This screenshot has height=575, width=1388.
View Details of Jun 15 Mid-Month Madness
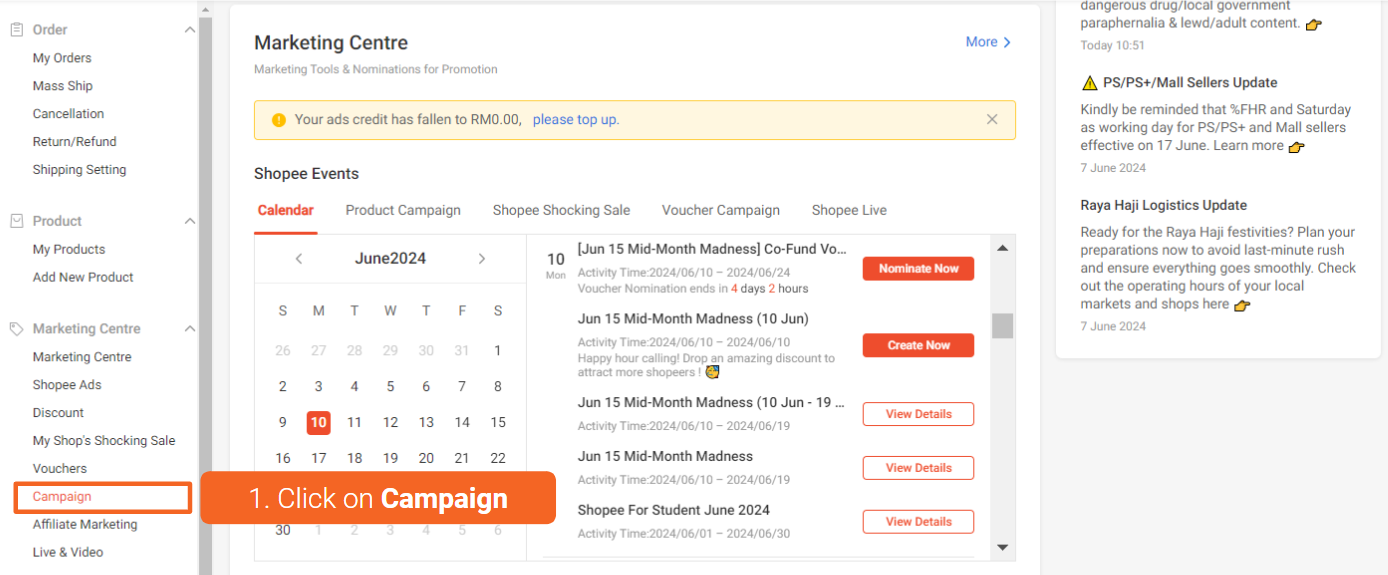tap(918, 468)
